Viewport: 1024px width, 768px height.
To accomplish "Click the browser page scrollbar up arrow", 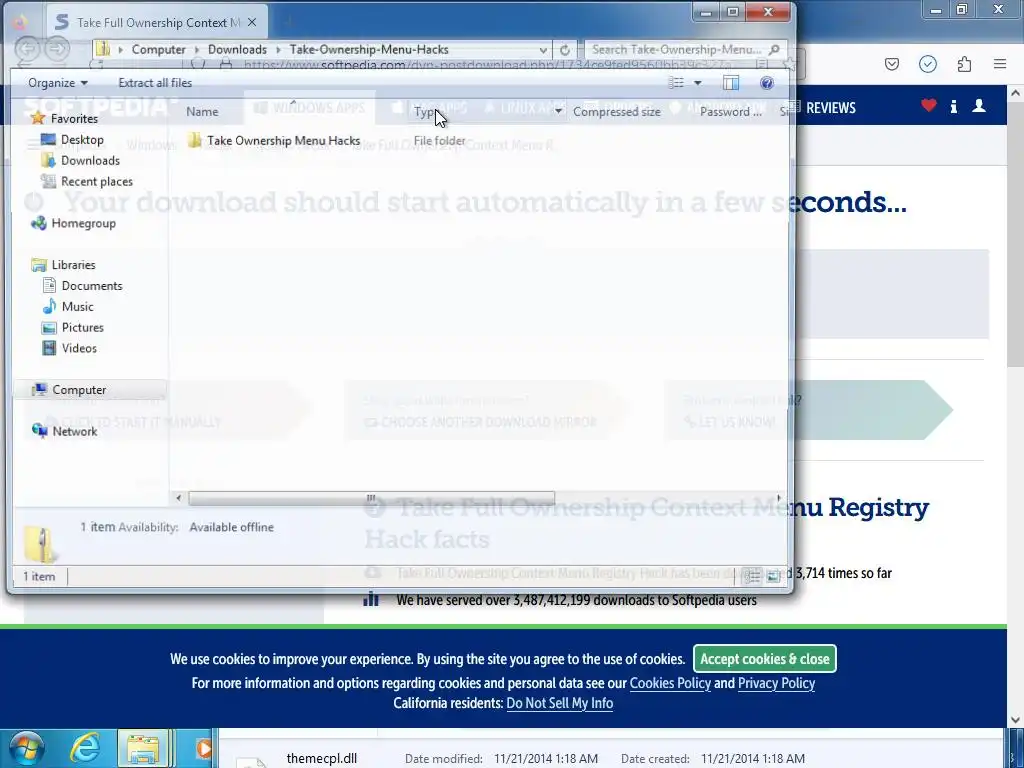I will [x=1015, y=93].
